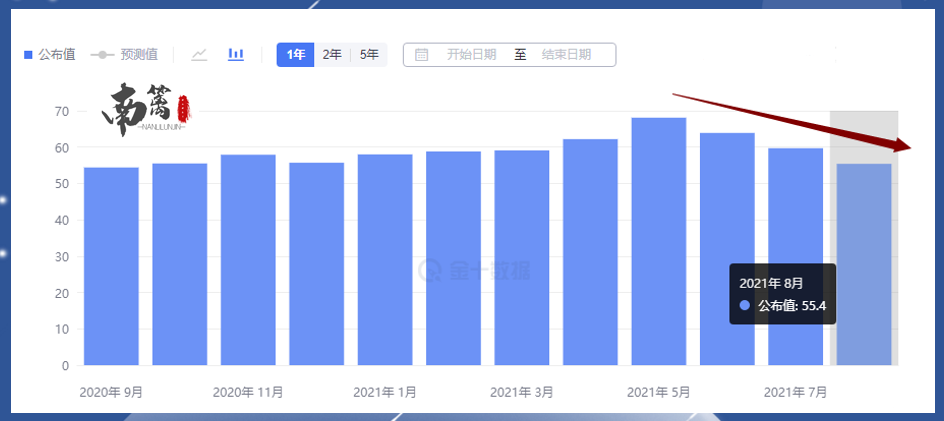
Task: Click the 2021年 7月 bar
Action: coord(795,257)
